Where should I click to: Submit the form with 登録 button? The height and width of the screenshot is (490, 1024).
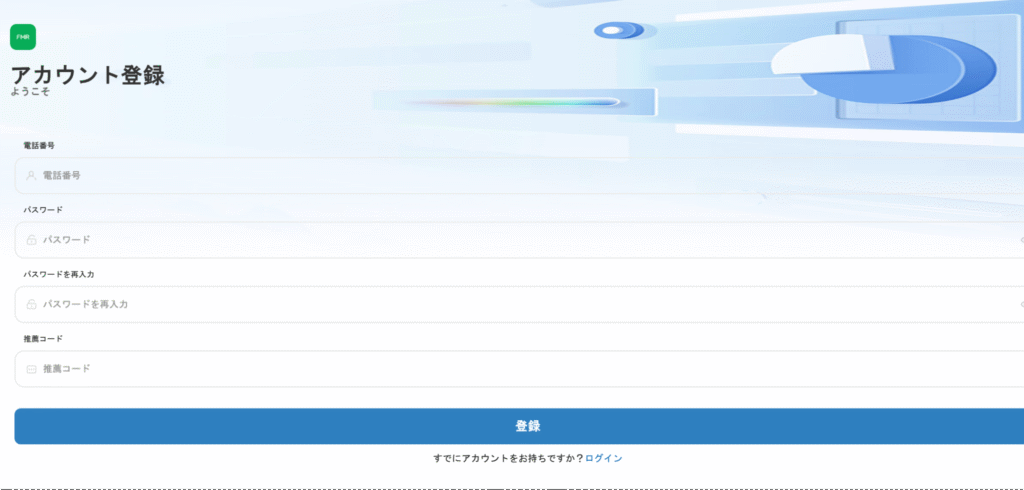pos(519,426)
